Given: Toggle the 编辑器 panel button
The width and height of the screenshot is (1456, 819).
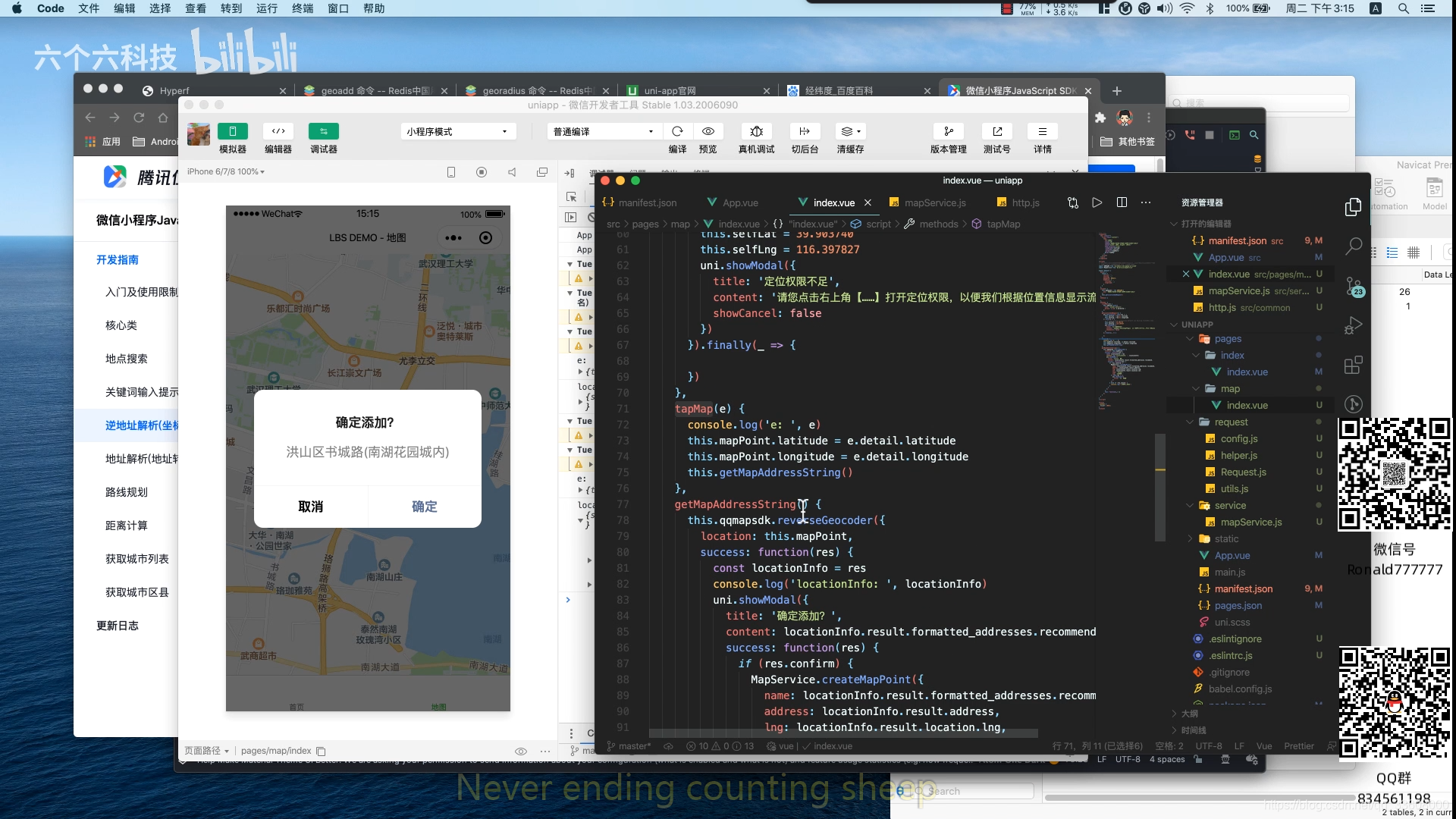Looking at the screenshot, I should click(x=278, y=132).
